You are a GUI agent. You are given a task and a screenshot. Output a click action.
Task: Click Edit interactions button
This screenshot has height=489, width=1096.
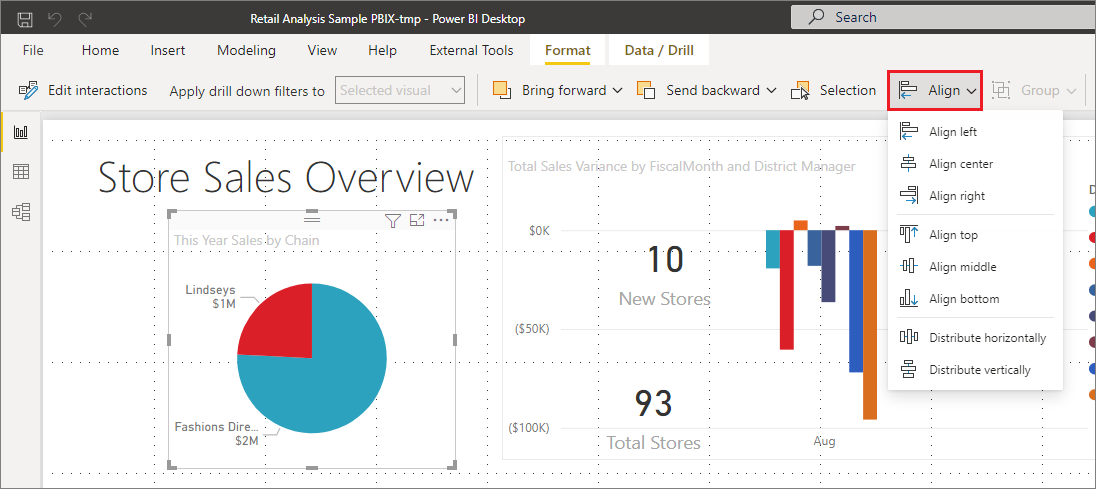pos(83,91)
